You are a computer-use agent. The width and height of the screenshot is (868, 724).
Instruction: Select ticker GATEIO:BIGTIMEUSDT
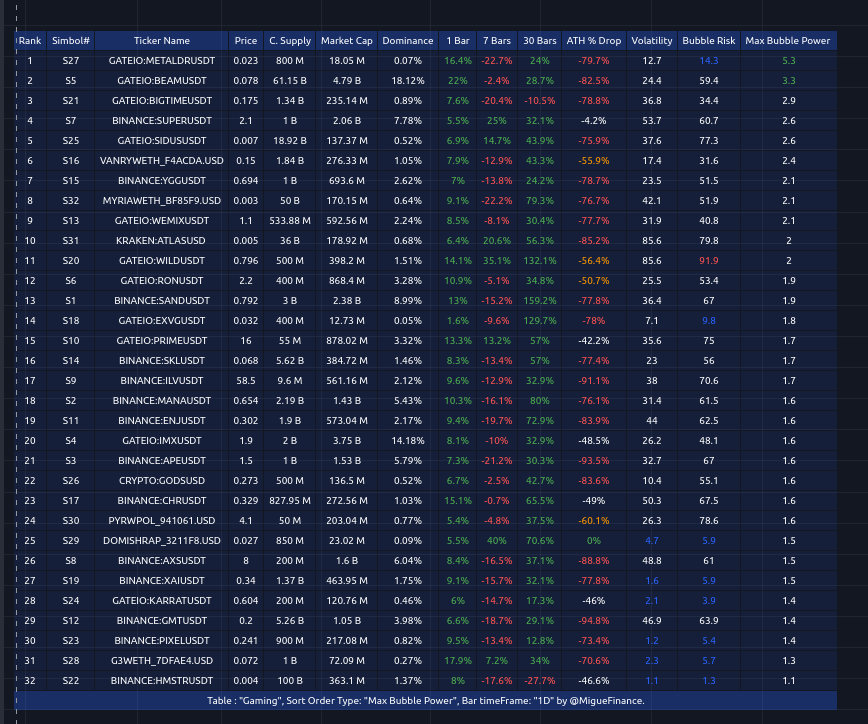click(162, 101)
